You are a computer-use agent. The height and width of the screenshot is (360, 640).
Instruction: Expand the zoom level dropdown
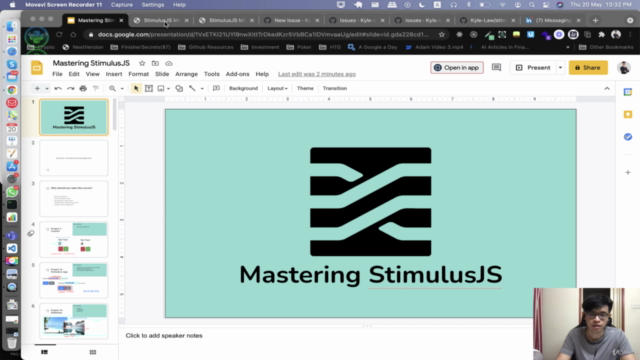coord(122,89)
